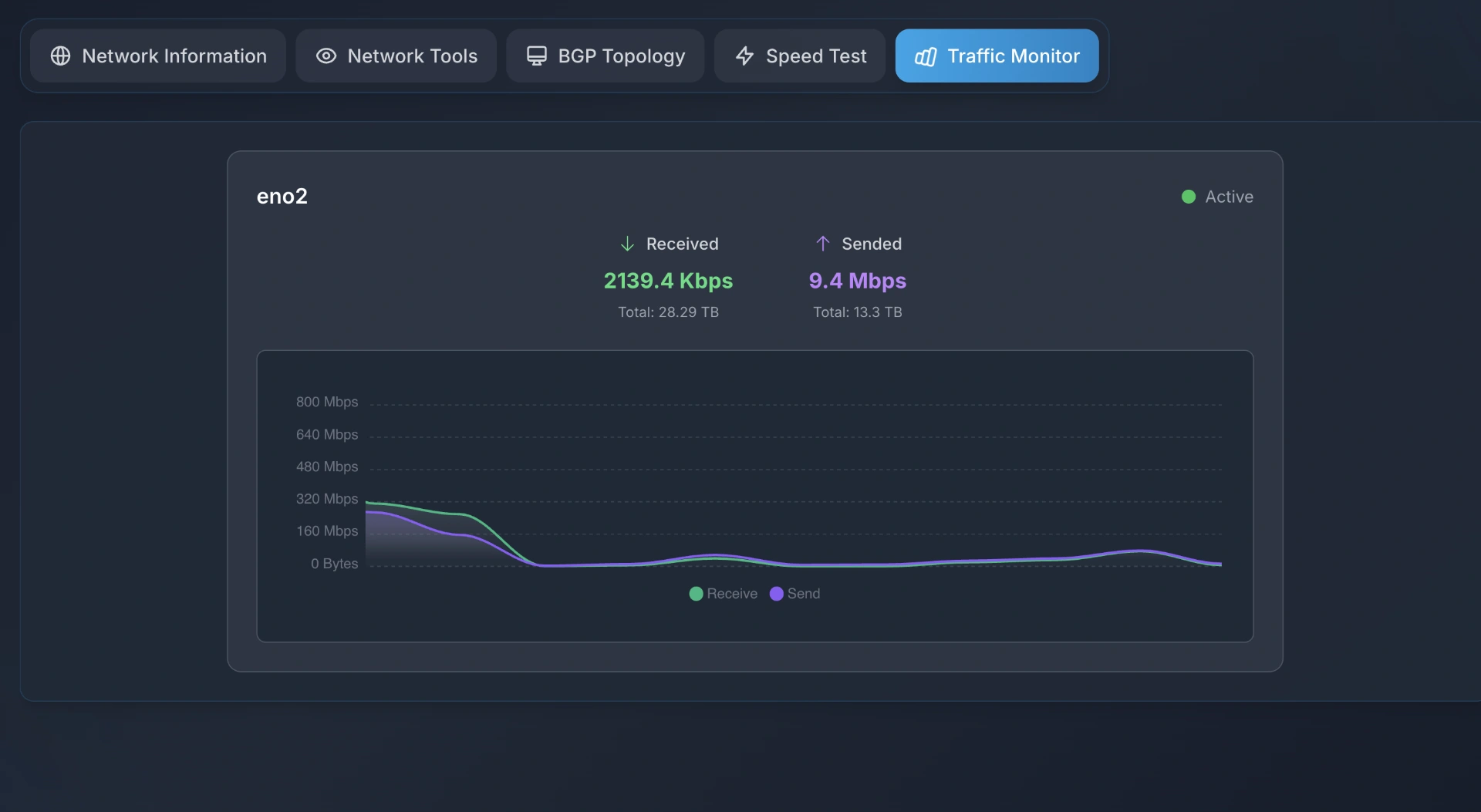Click the lightning bolt Speed Test icon
Image resolution: width=1481 pixels, height=812 pixels.
click(x=744, y=56)
